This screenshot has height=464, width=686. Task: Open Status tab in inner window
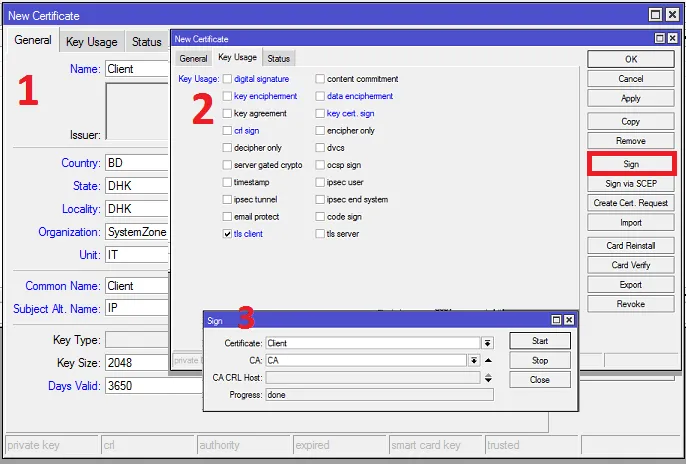279,58
